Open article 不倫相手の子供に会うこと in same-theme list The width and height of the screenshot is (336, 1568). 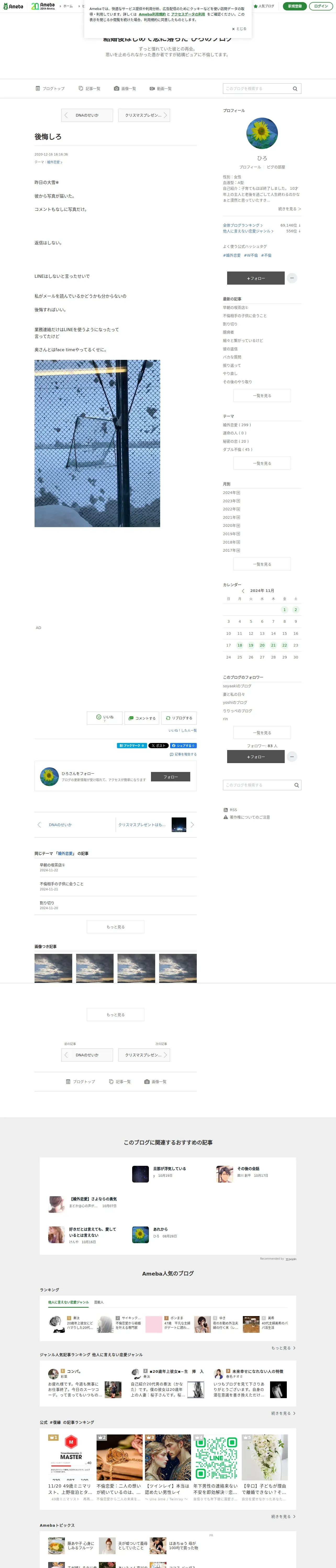[61, 884]
